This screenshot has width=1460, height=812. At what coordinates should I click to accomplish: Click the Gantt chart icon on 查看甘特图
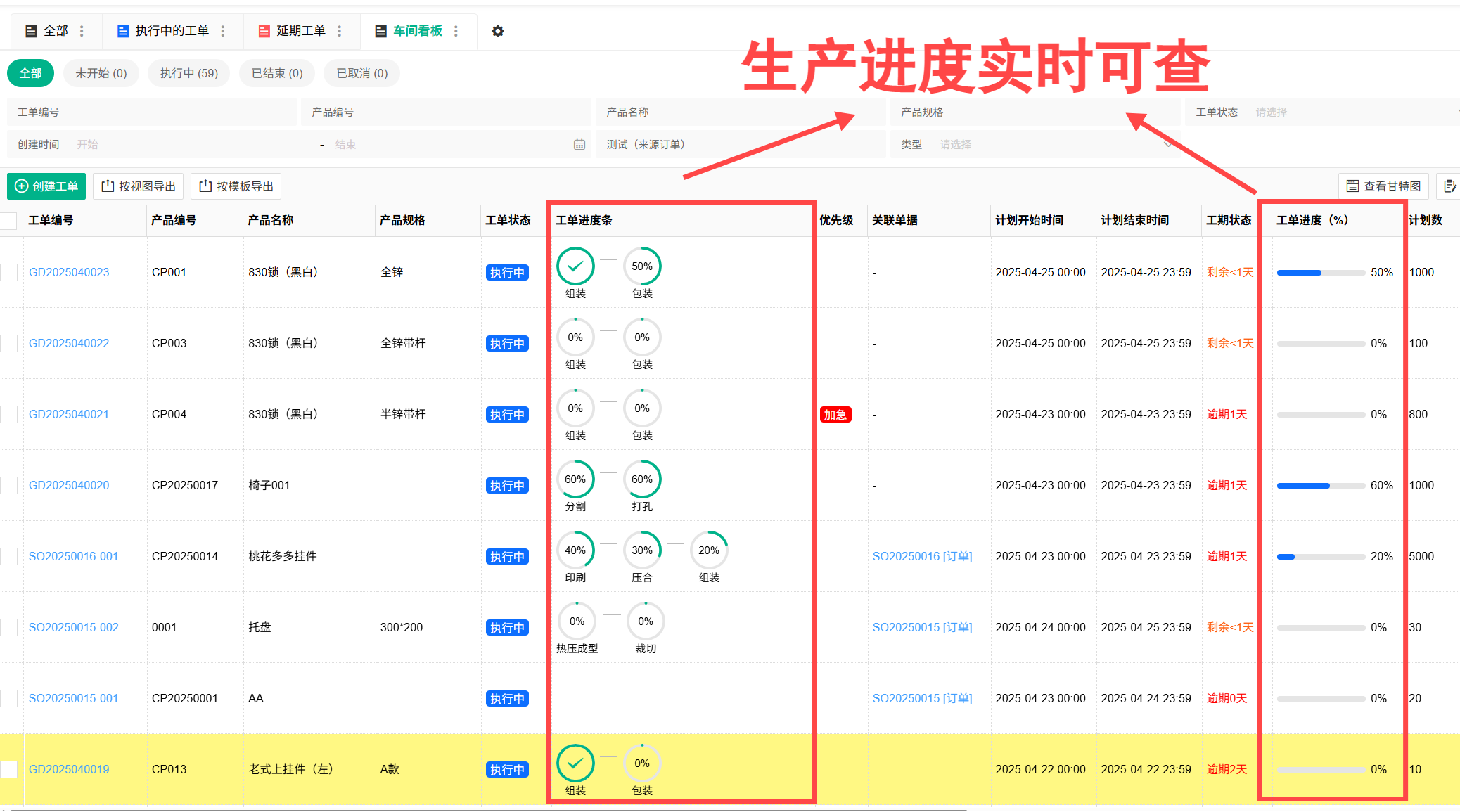click(1352, 186)
